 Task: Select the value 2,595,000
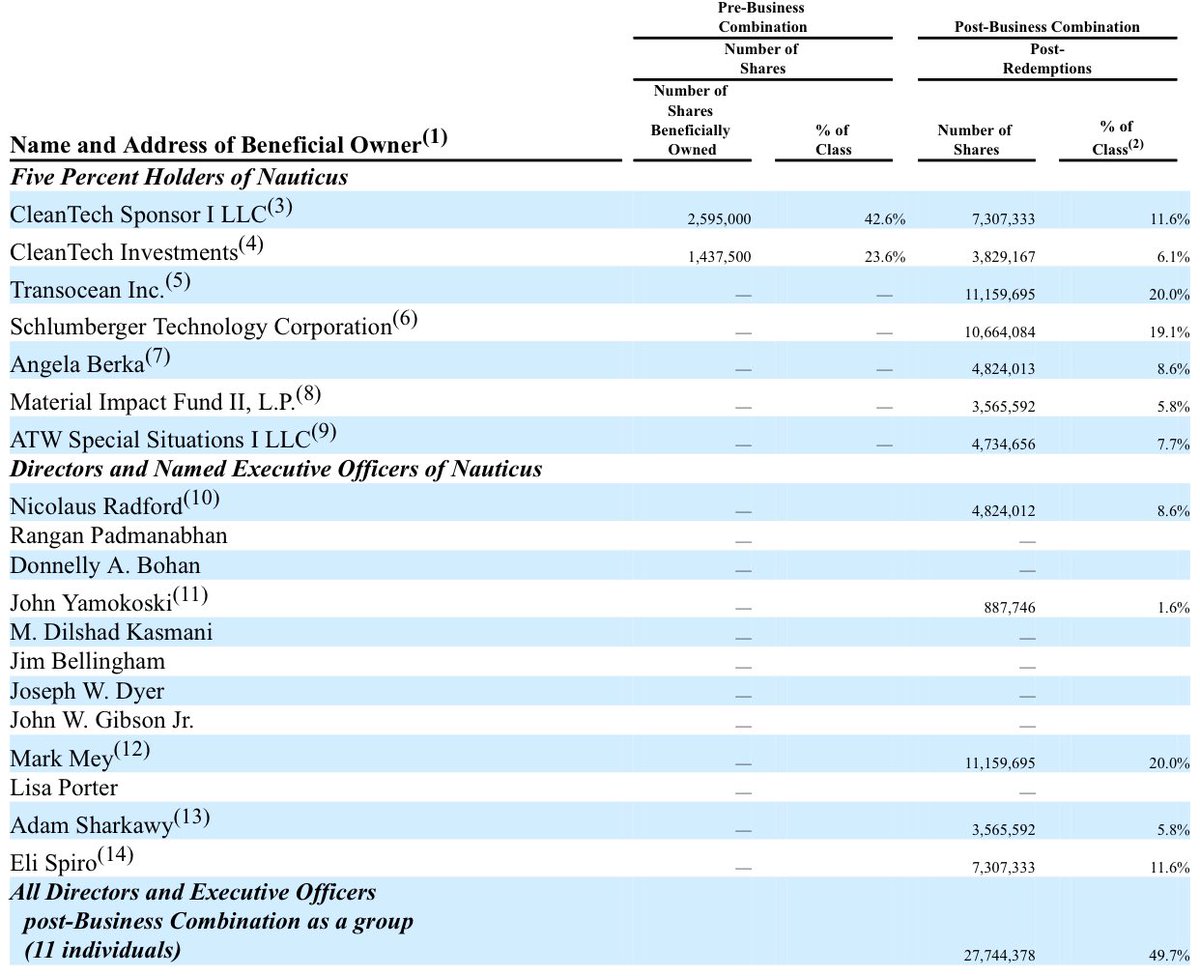[721, 218]
